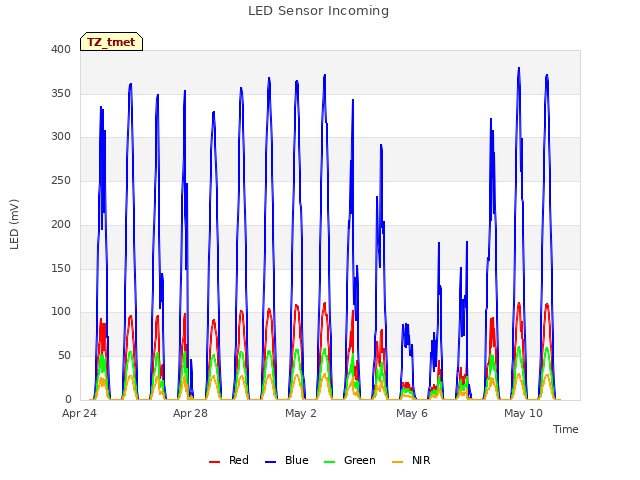Click the 350 y-axis tick label

(61, 93)
